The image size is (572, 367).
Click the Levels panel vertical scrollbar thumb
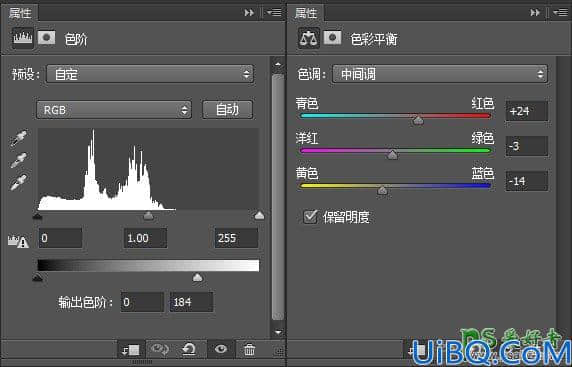(x=278, y=197)
